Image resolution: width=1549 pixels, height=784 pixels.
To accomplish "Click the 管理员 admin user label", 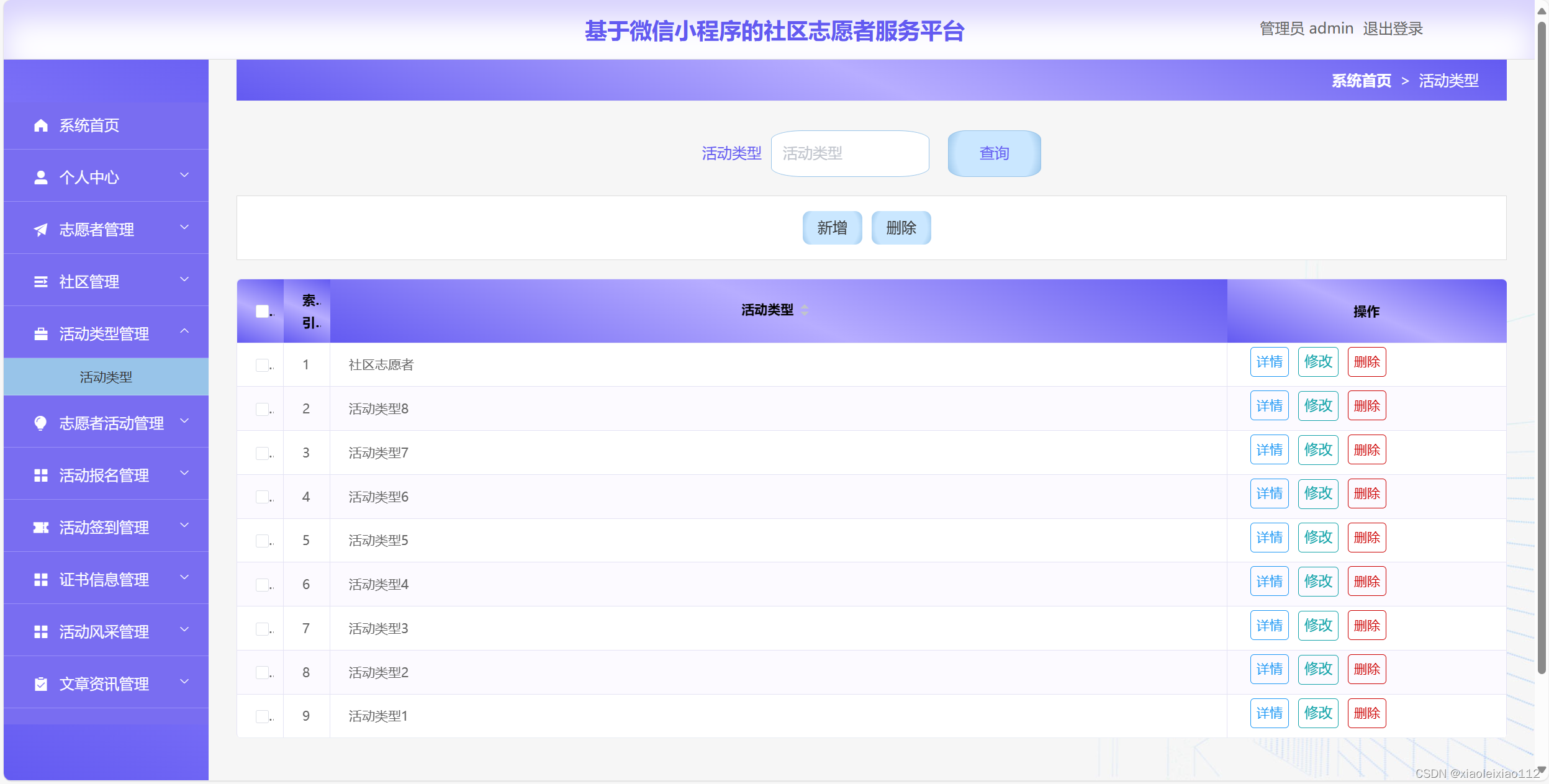I will [1306, 29].
